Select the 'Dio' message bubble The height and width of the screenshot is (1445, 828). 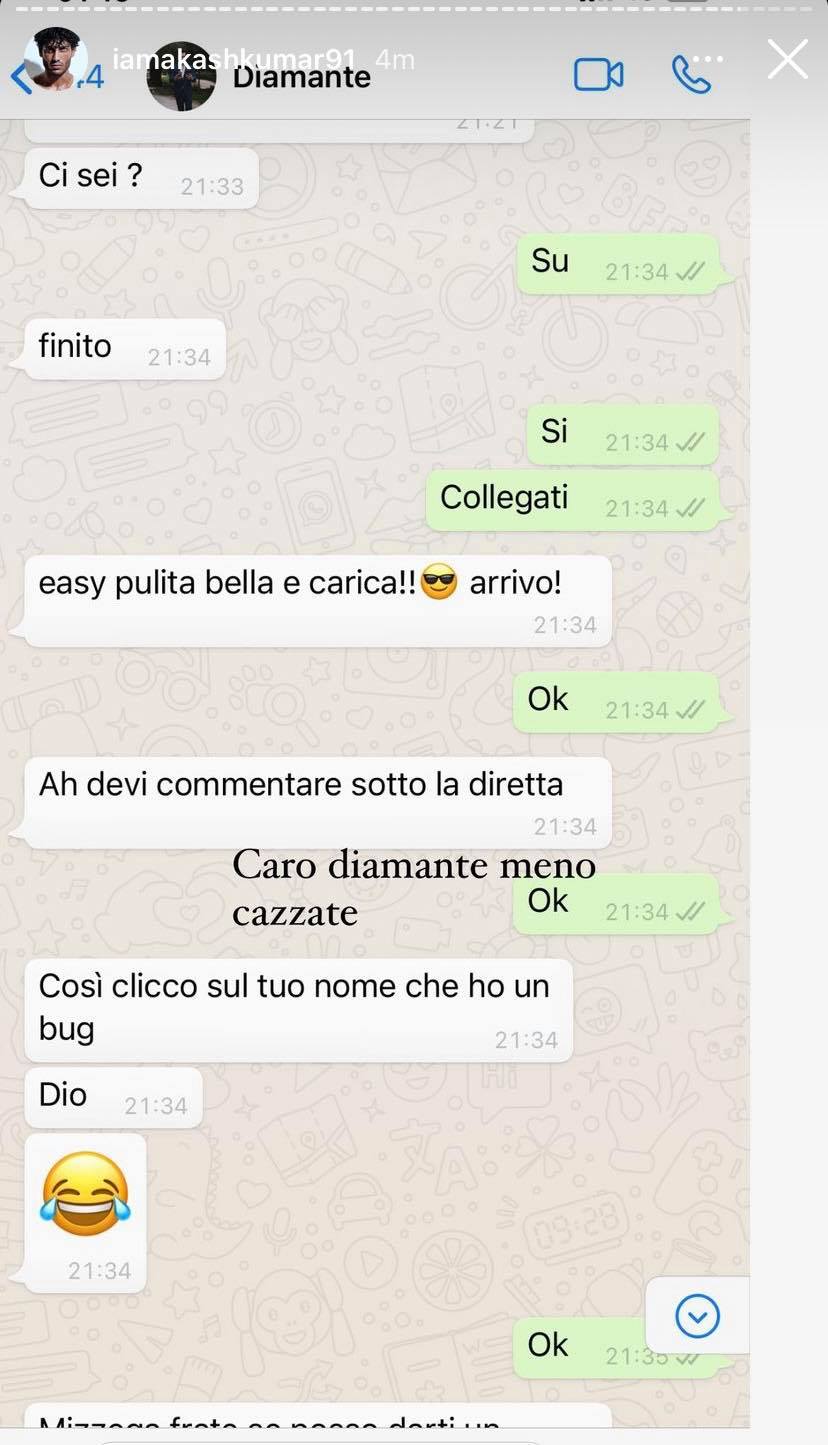pos(112,1097)
